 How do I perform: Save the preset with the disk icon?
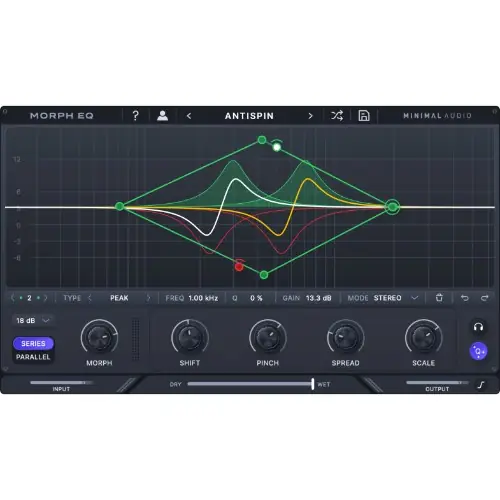[364, 116]
